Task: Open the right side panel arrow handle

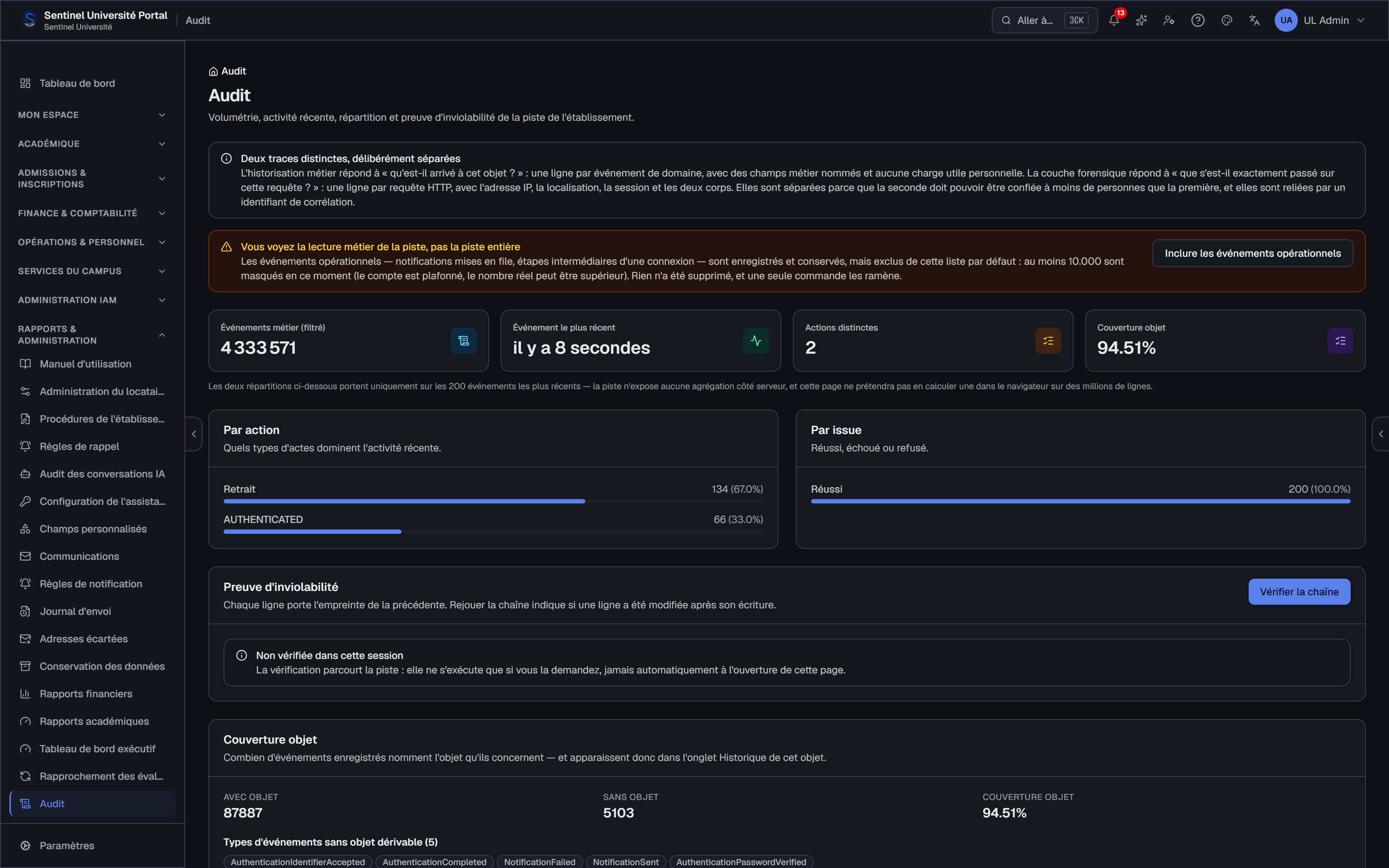Action: (x=1380, y=434)
